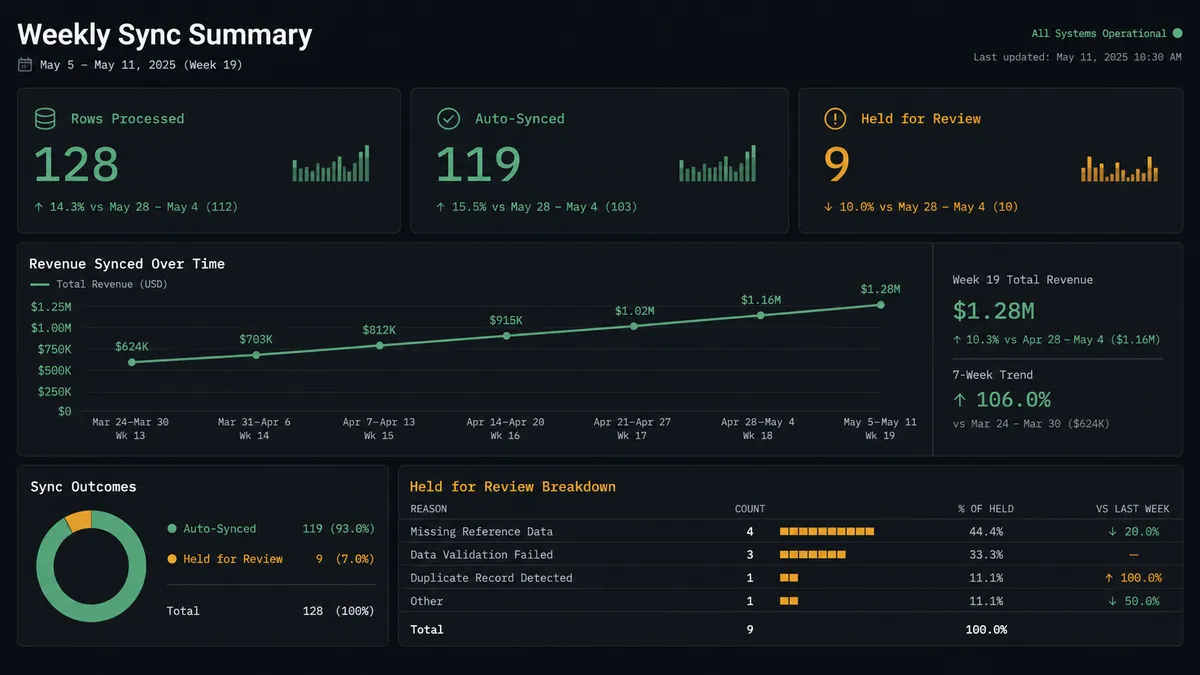Click the $812K data point on revenue chart

coord(380,345)
